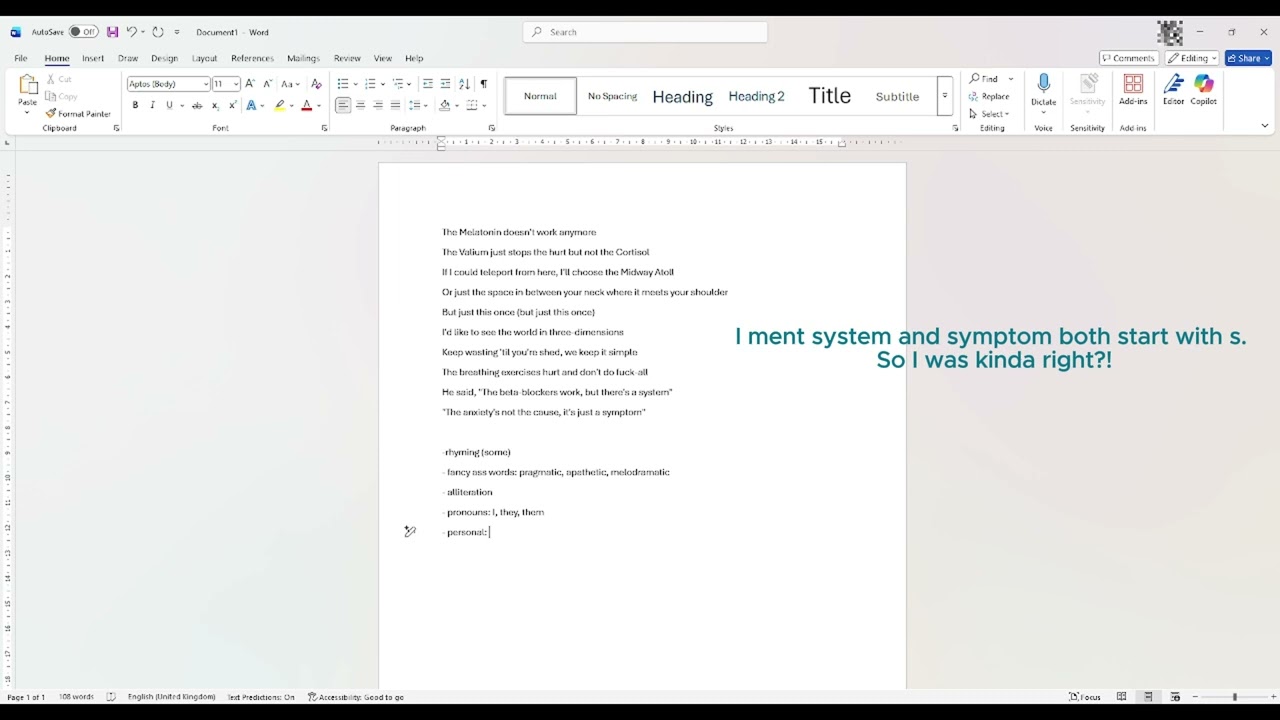Apply the red font color
This screenshot has width=1280, height=720.
click(307, 105)
